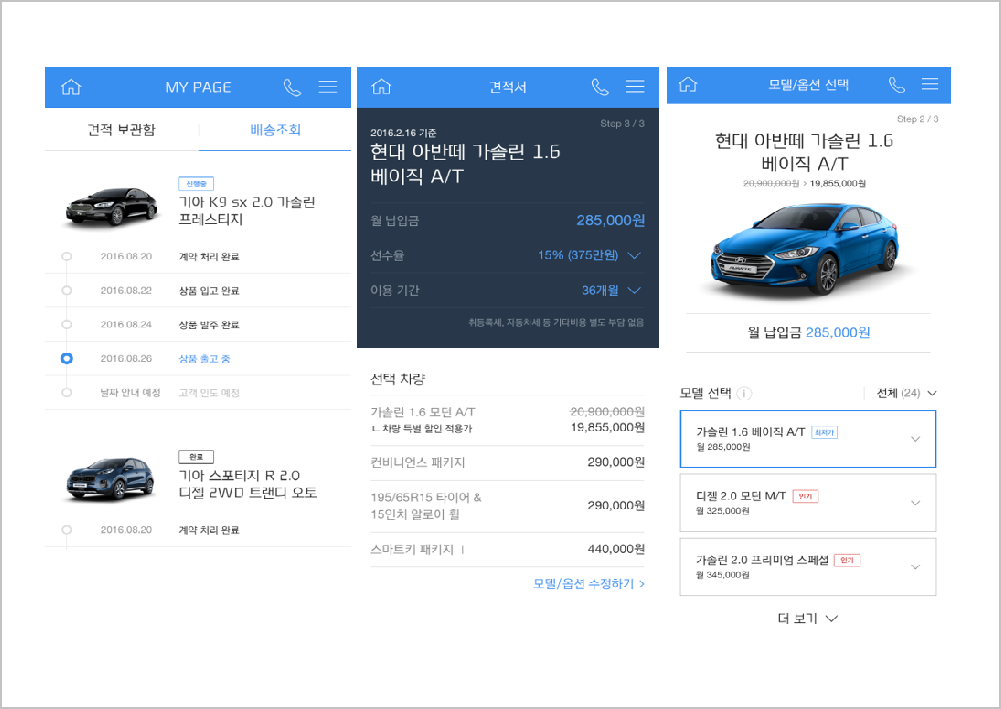Click the 컨비니언스 패키지 row
Image resolution: width=1001 pixels, height=709 pixels.
(x=508, y=462)
